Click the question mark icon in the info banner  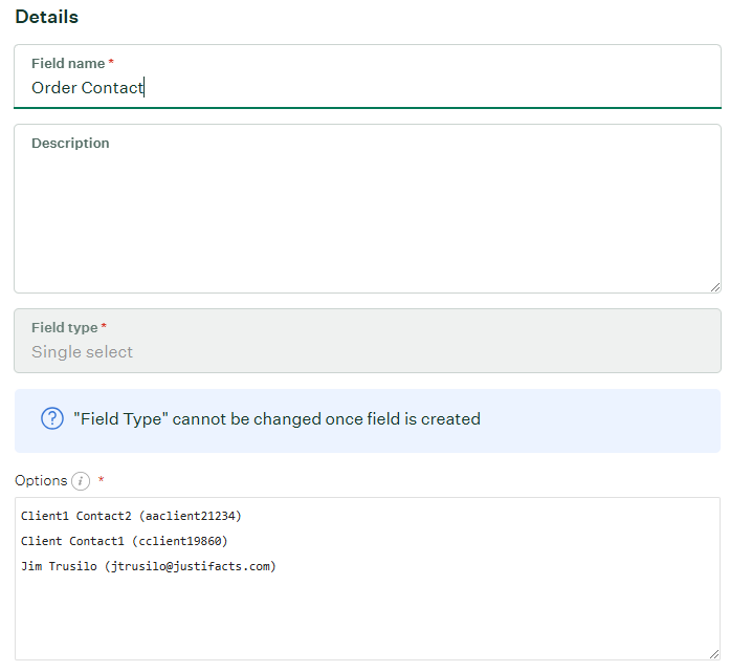coord(52,419)
